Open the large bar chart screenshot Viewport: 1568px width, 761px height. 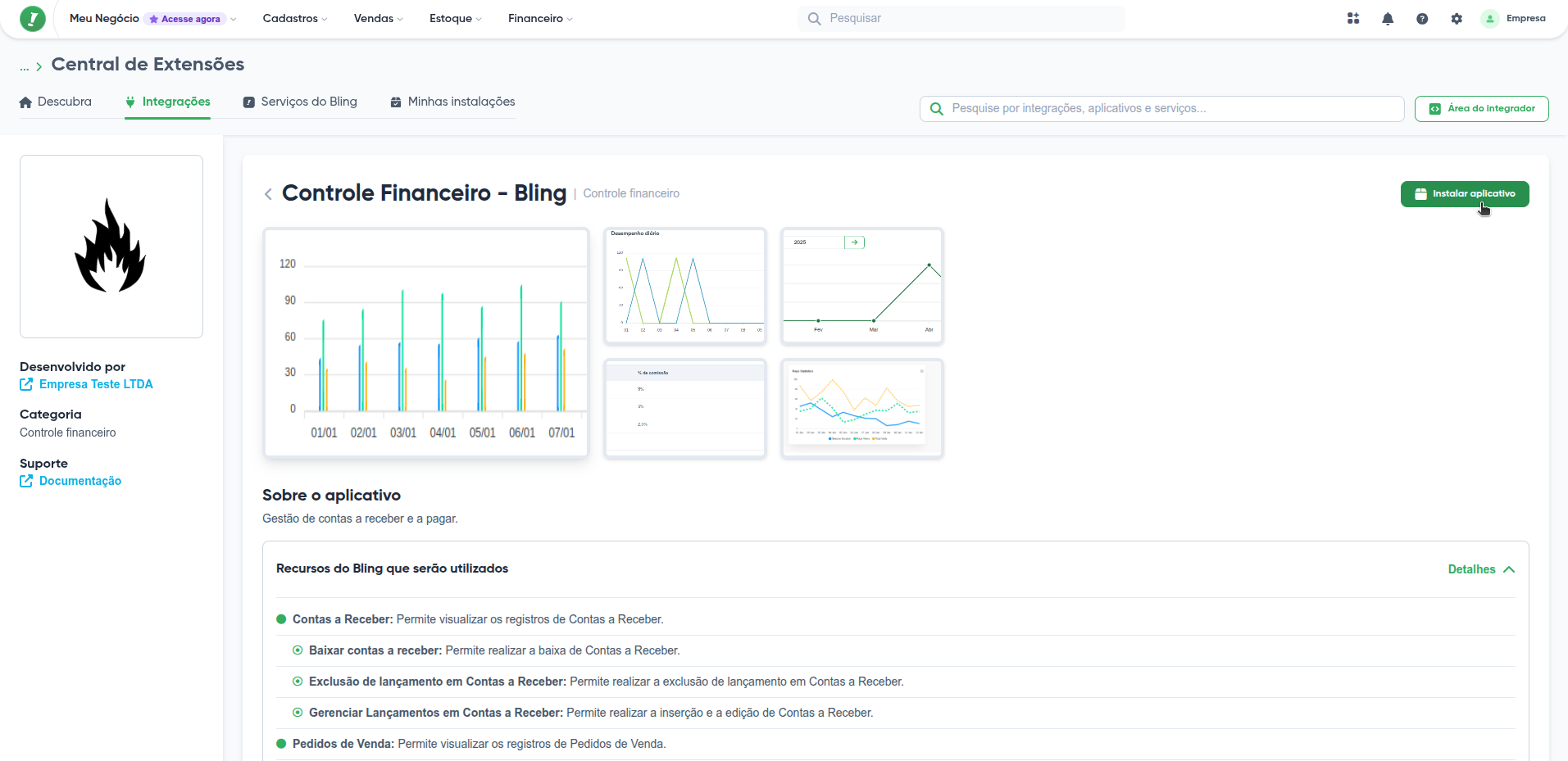coord(426,342)
